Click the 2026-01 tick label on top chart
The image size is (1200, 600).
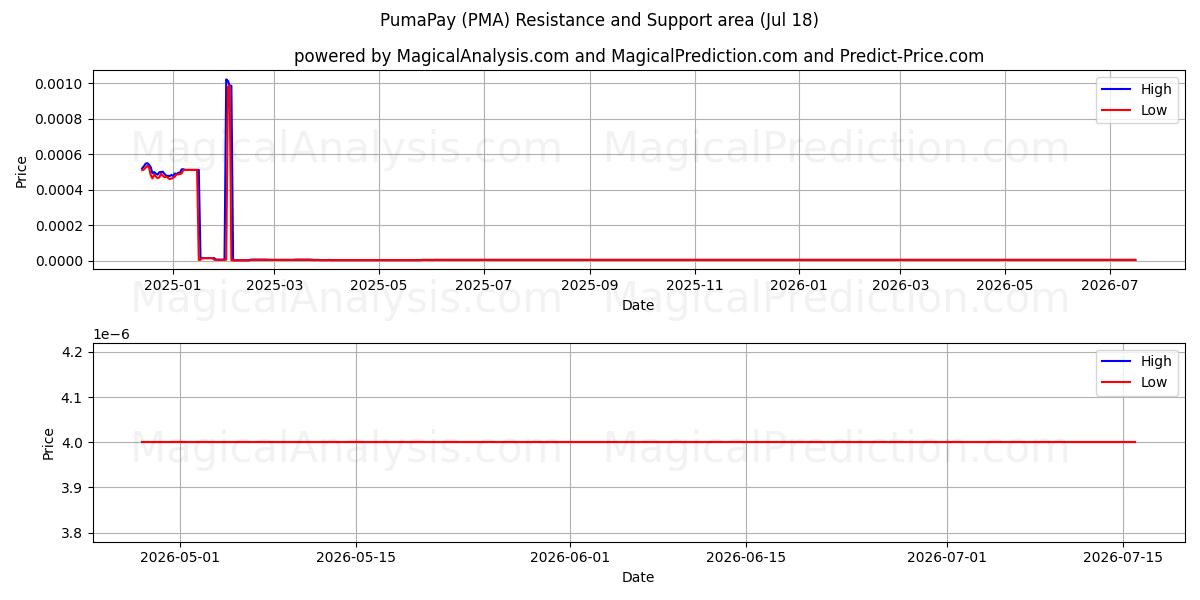[799, 285]
